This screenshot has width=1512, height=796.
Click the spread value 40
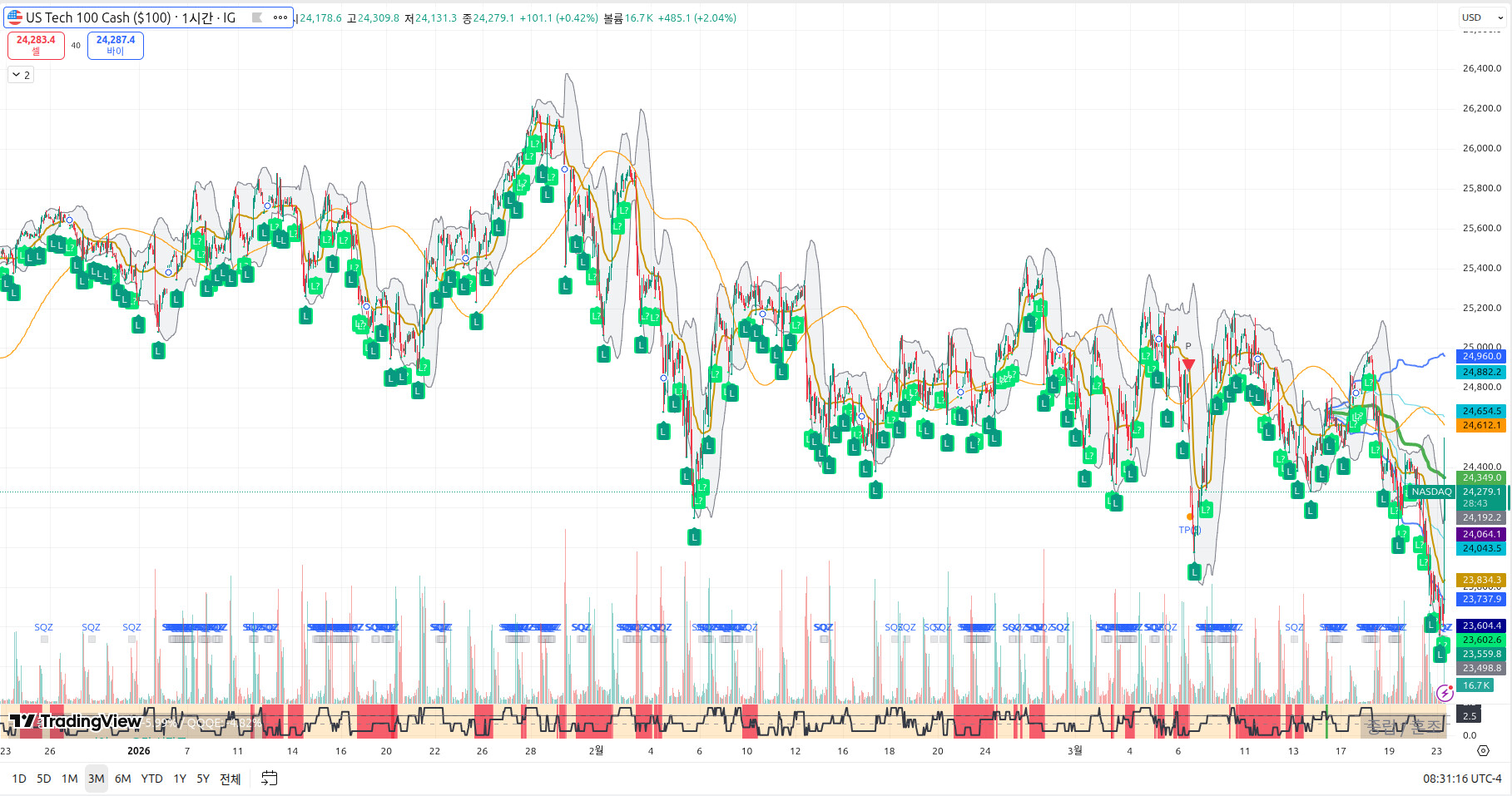tap(76, 46)
